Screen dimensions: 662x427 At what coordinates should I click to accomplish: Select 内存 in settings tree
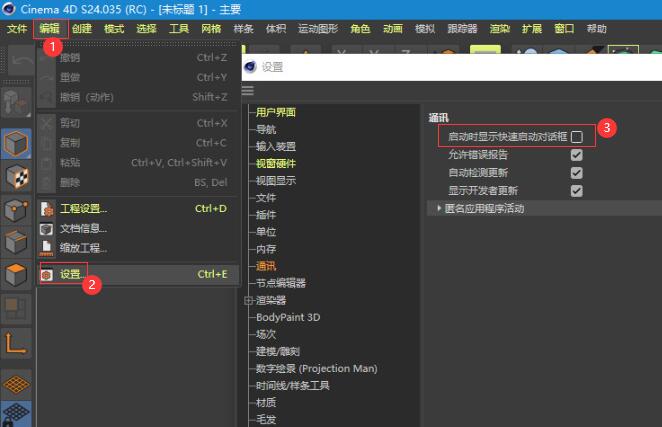coord(266,249)
